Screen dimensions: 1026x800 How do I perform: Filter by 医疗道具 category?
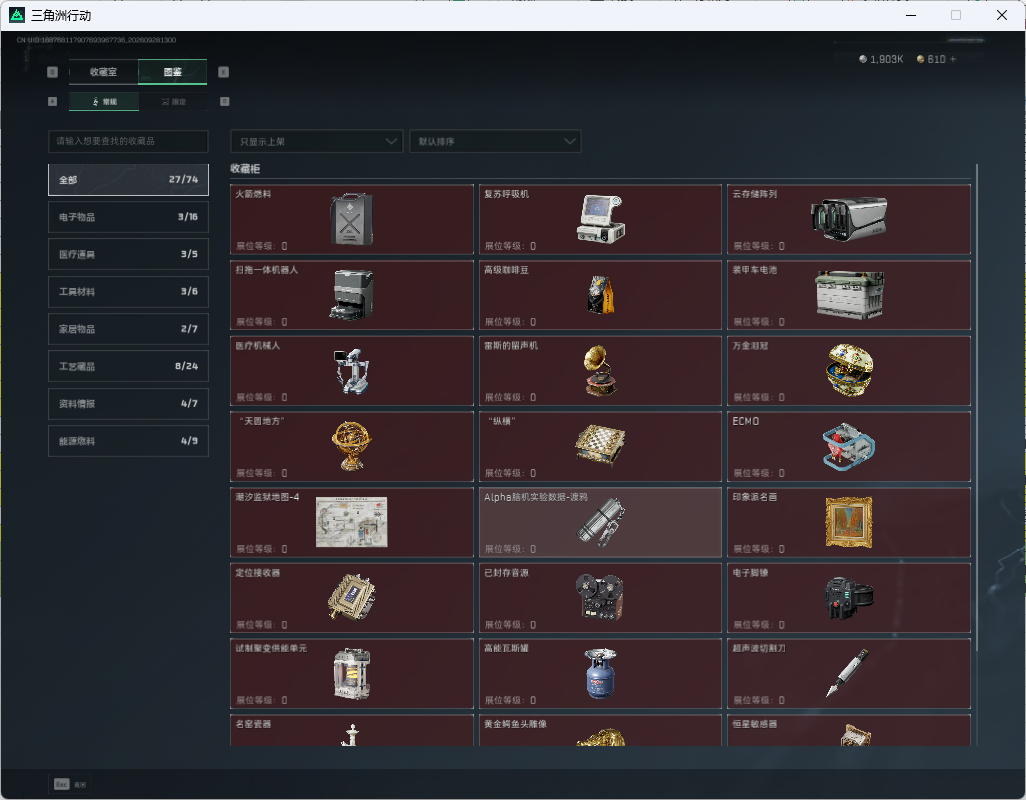point(128,254)
